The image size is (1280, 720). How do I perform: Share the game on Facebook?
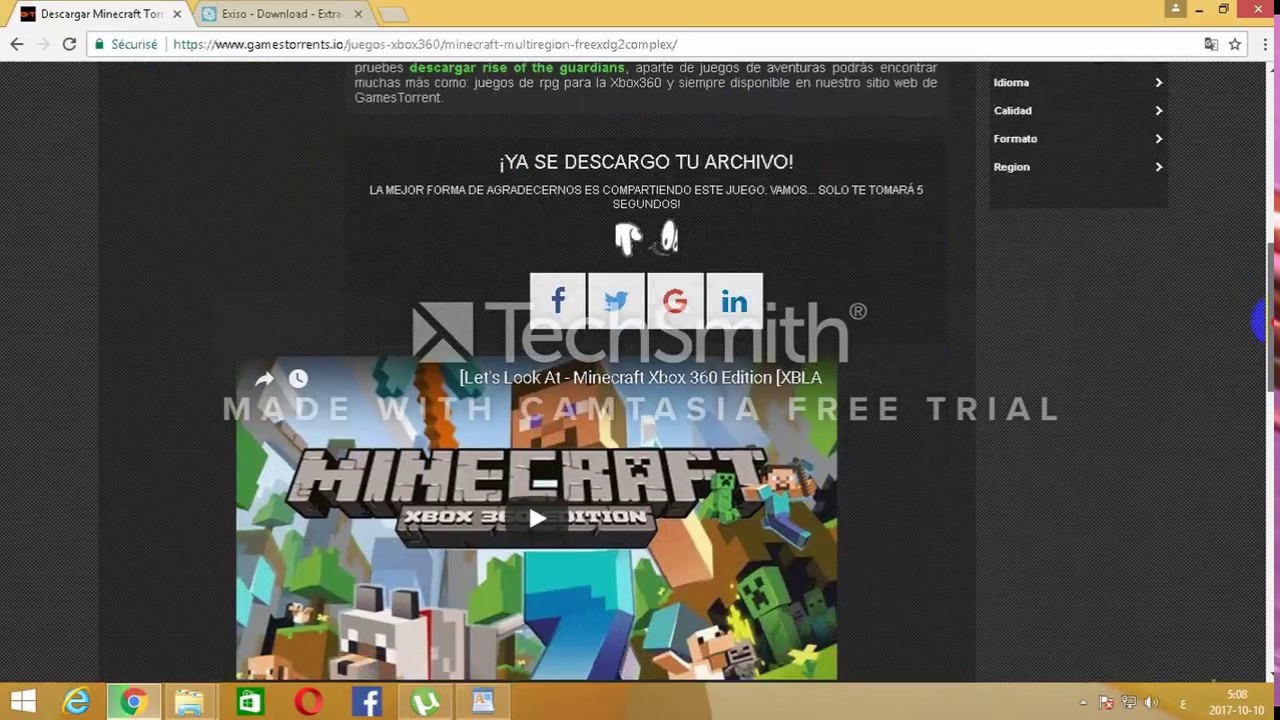pos(558,300)
